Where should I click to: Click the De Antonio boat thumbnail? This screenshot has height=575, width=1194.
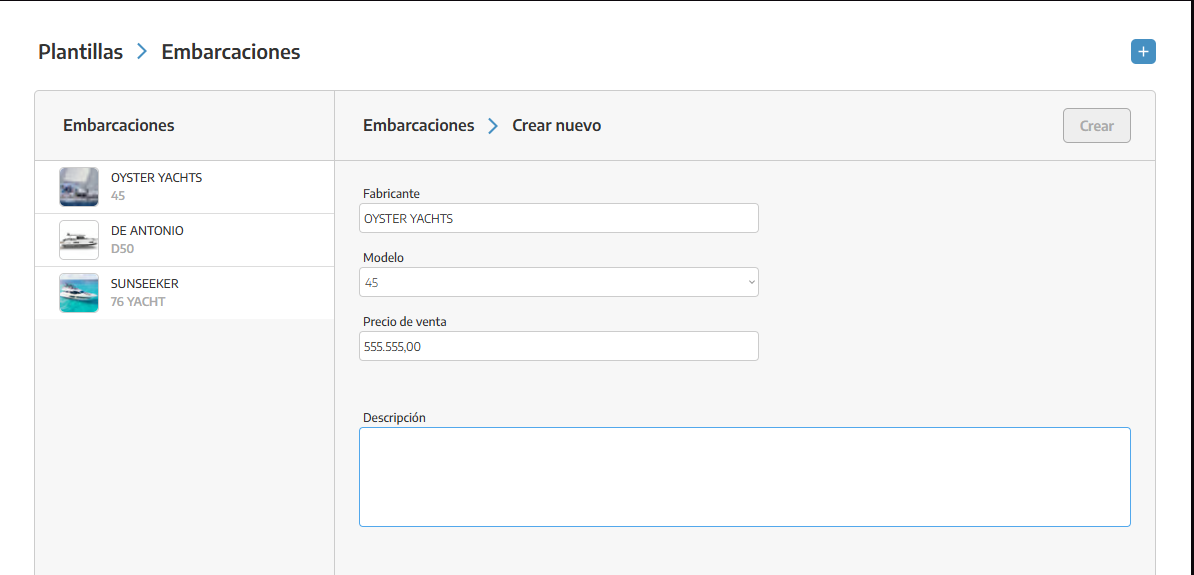coord(79,240)
